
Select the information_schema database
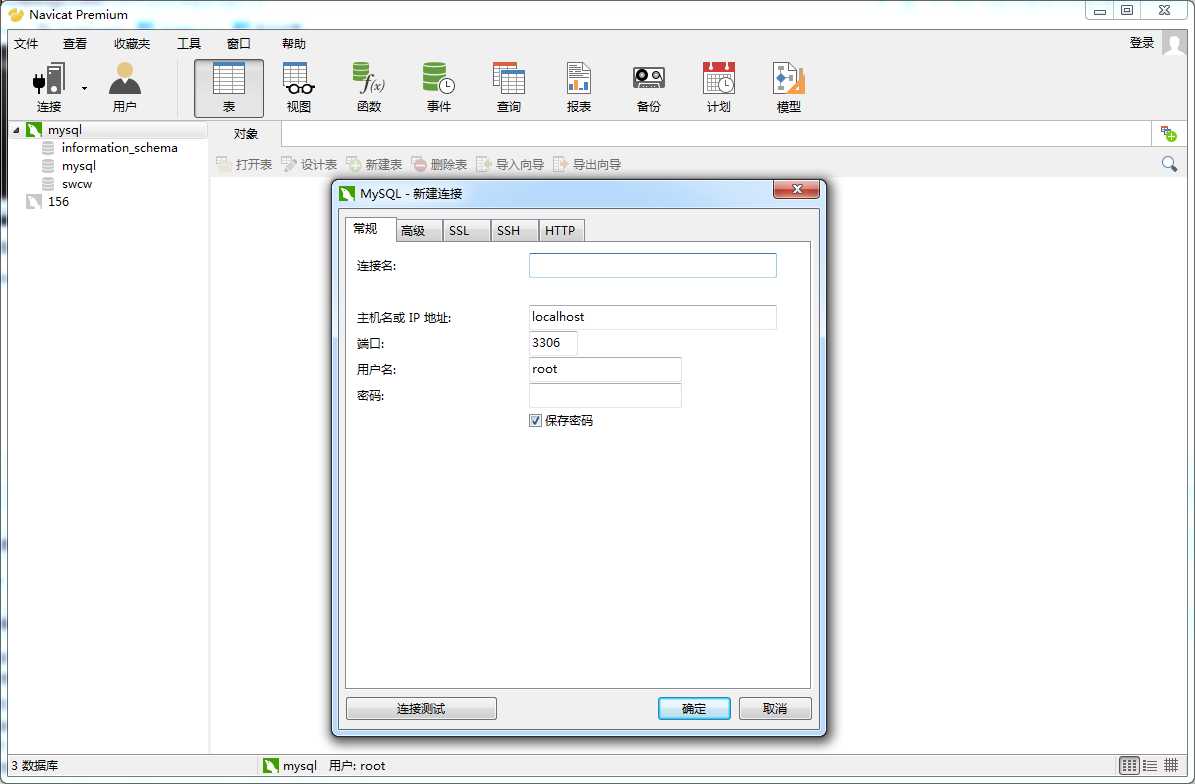(120, 148)
